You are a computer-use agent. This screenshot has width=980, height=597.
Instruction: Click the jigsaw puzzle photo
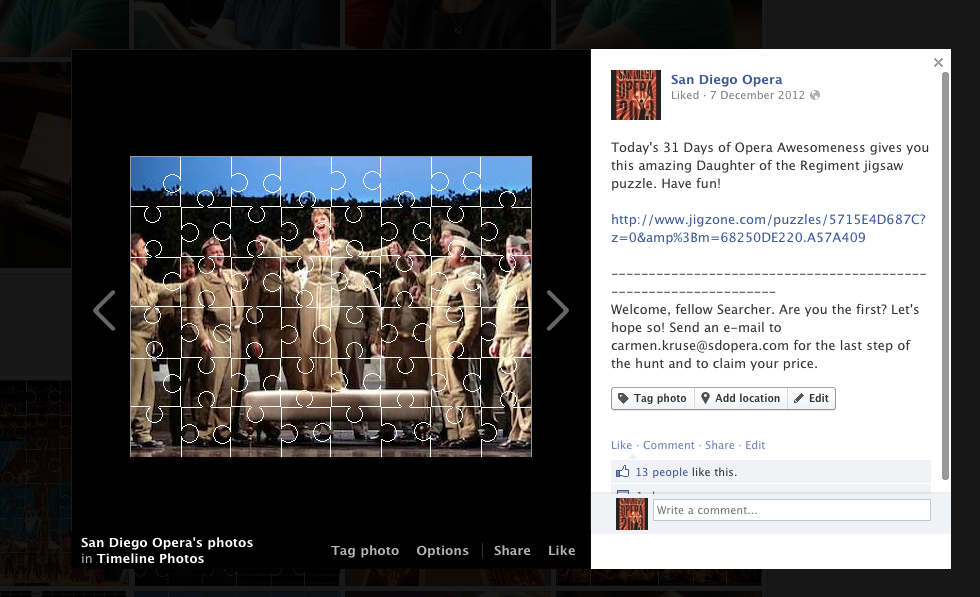(x=331, y=306)
